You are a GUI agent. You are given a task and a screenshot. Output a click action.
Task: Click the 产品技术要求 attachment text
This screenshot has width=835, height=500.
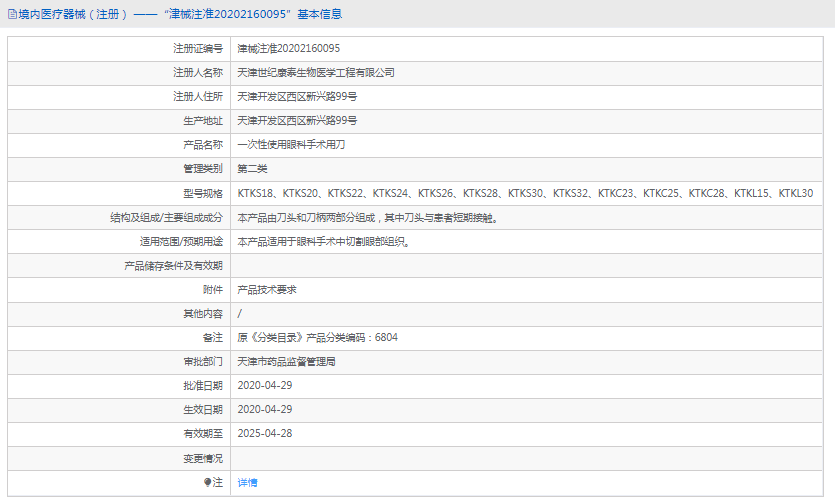(x=267, y=289)
